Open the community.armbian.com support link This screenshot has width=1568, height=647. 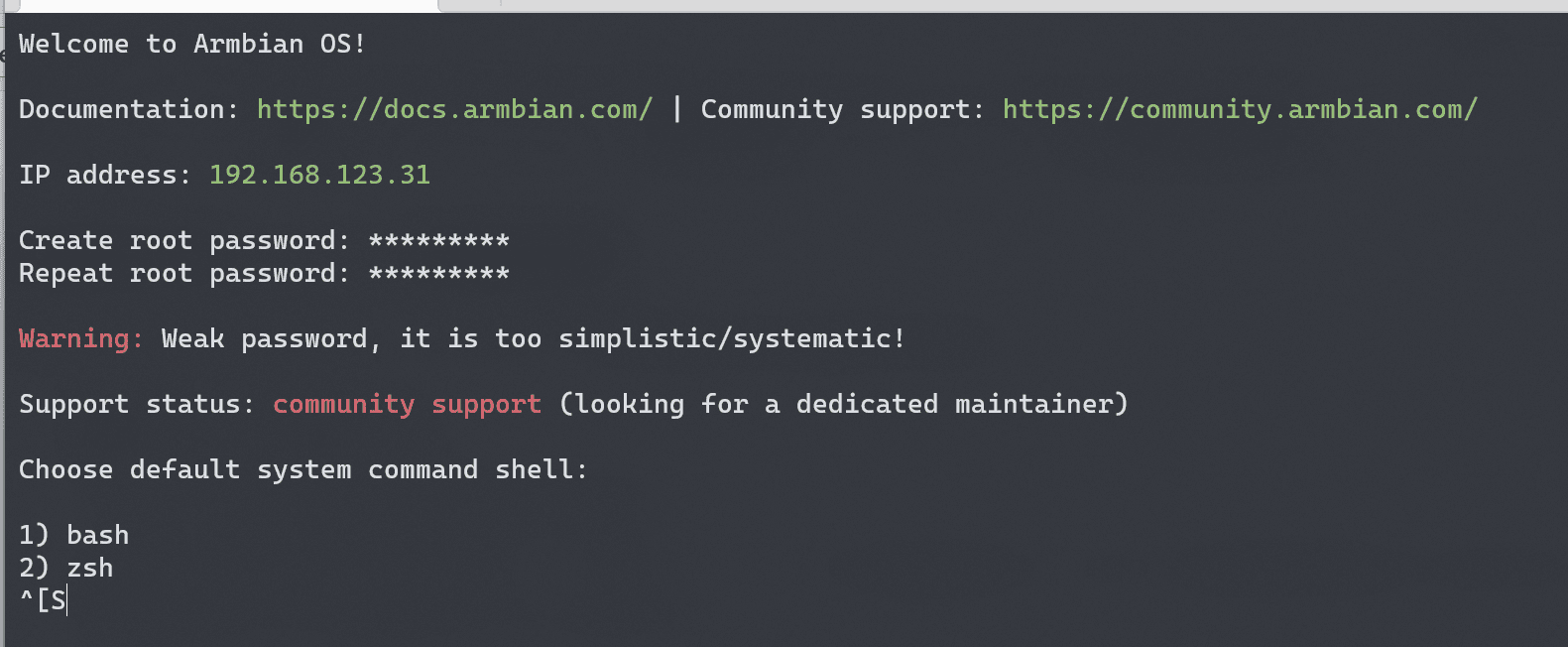[x=1240, y=109]
